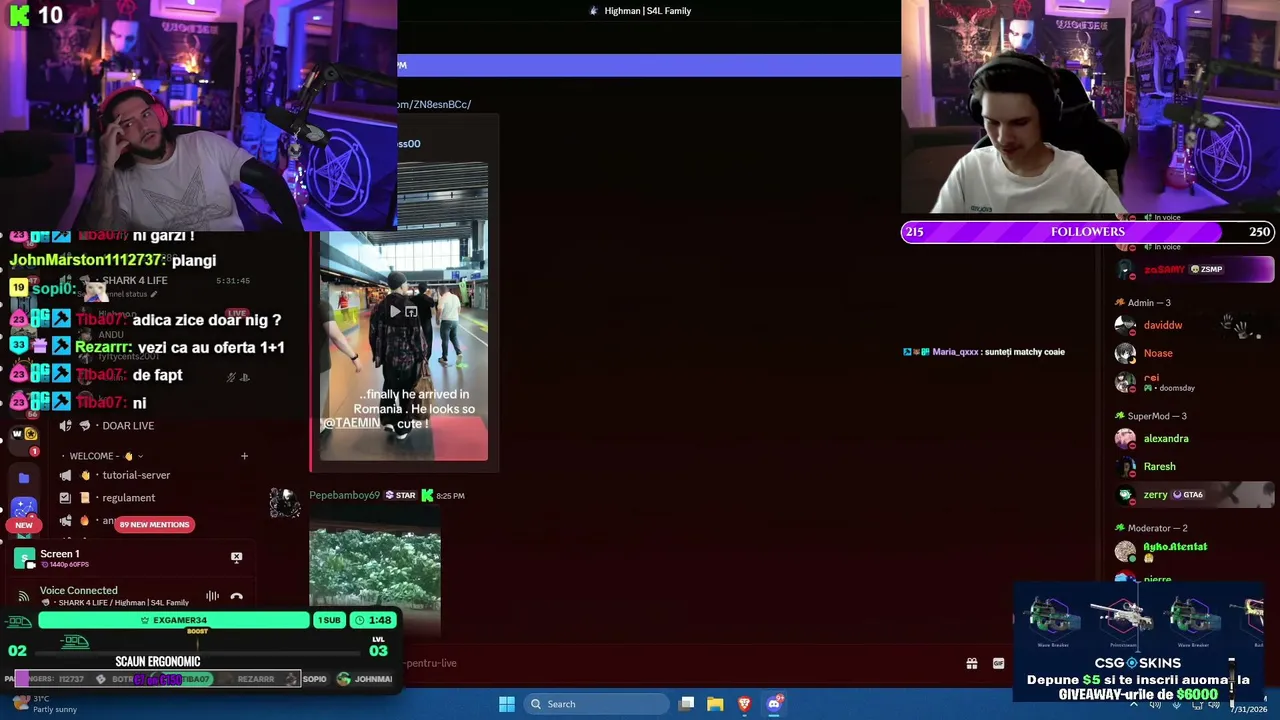Viewport: 1280px width, 720px height.
Task: Click the Highman | S4L Family window title
Action: click(x=648, y=11)
